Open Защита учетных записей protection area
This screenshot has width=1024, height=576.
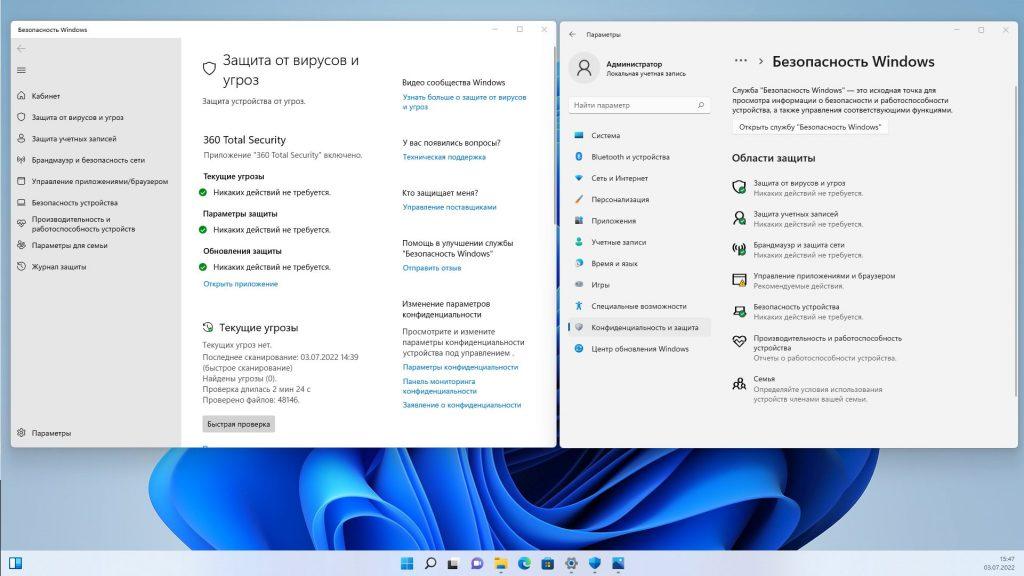pyautogui.click(x=798, y=219)
